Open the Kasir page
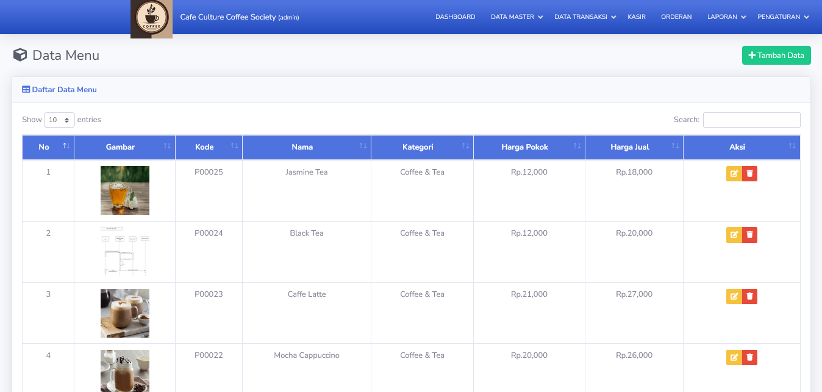822x392 pixels. 636,17
